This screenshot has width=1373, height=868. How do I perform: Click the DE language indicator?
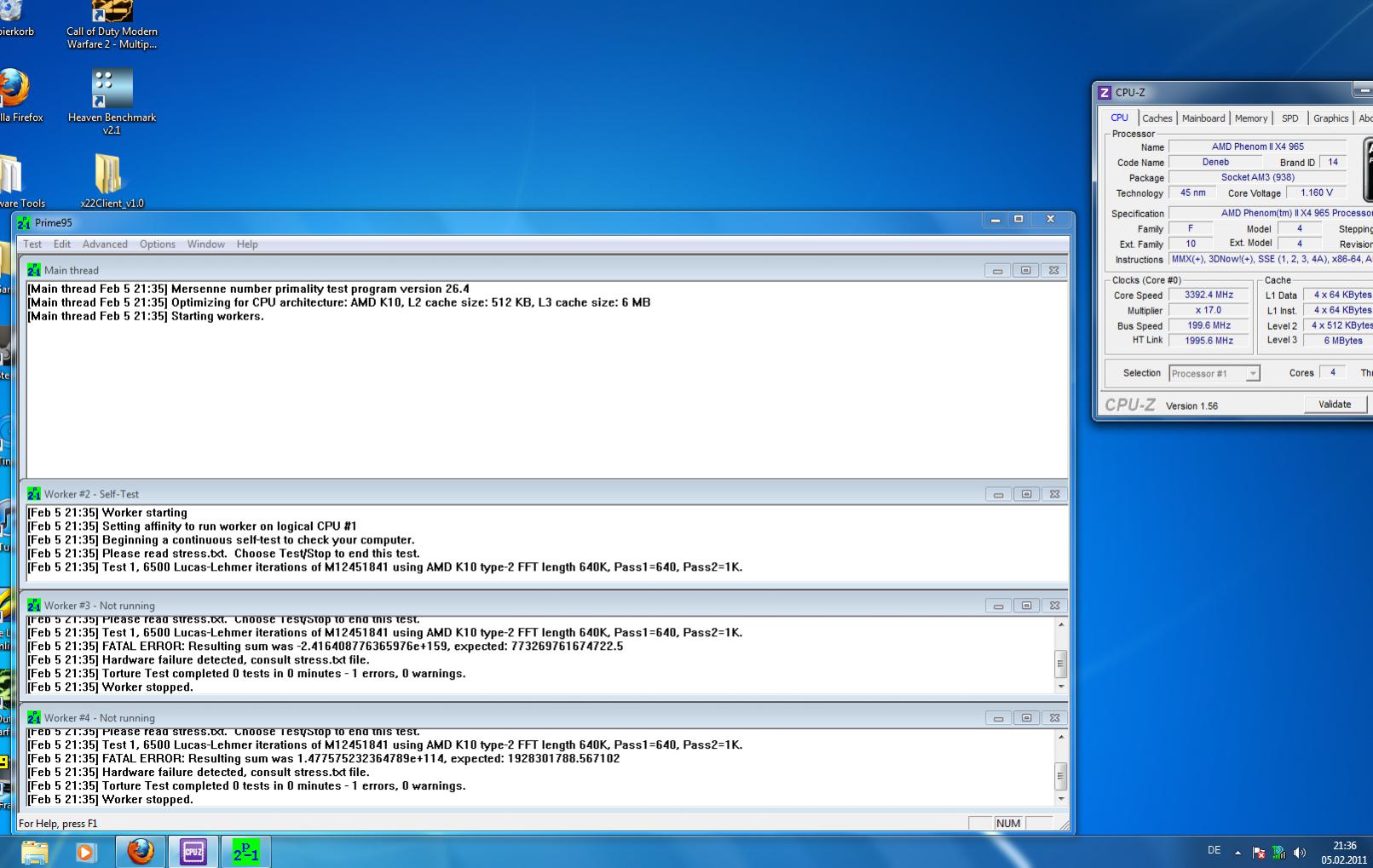click(x=1214, y=850)
